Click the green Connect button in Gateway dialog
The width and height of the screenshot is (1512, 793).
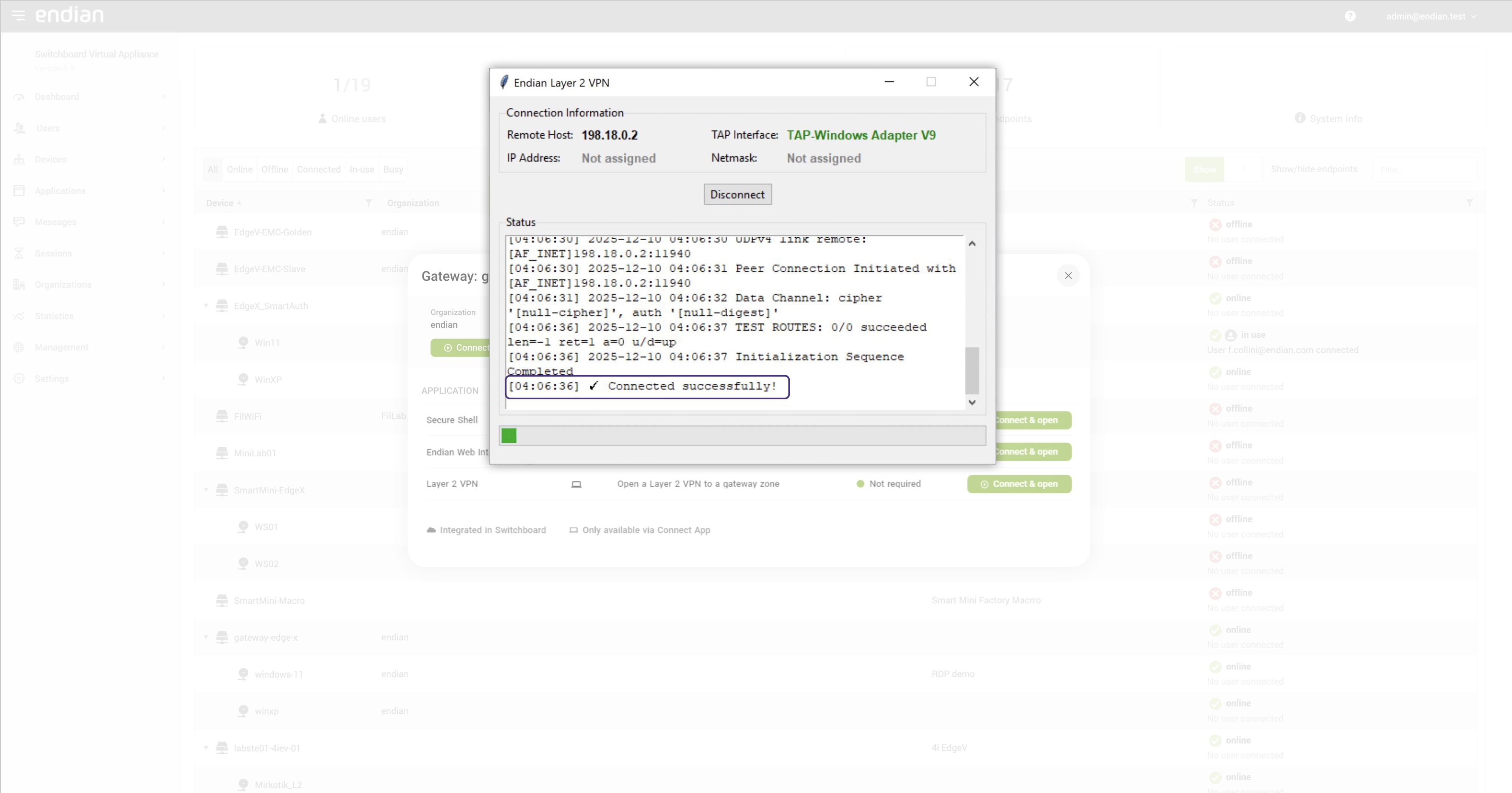pyautogui.click(x=460, y=348)
